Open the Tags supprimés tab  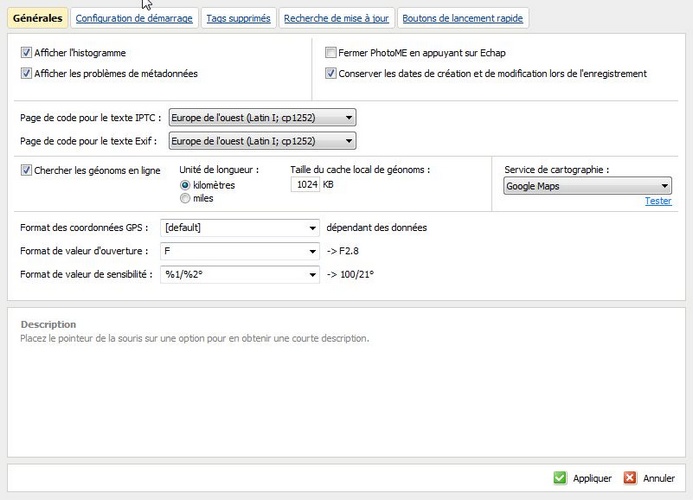click(238, 18)
